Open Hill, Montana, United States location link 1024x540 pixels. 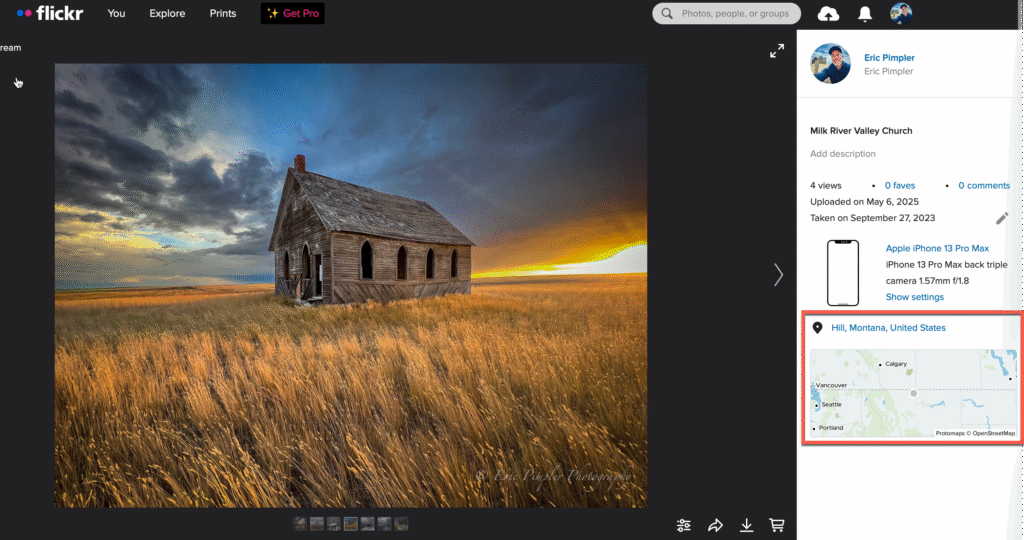pos(888,328)
